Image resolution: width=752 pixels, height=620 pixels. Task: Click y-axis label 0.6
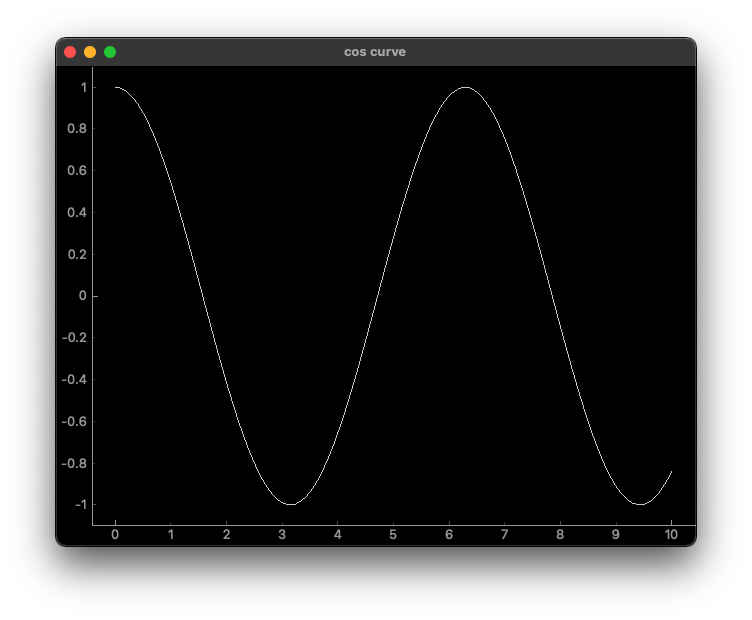coord(77,171)
